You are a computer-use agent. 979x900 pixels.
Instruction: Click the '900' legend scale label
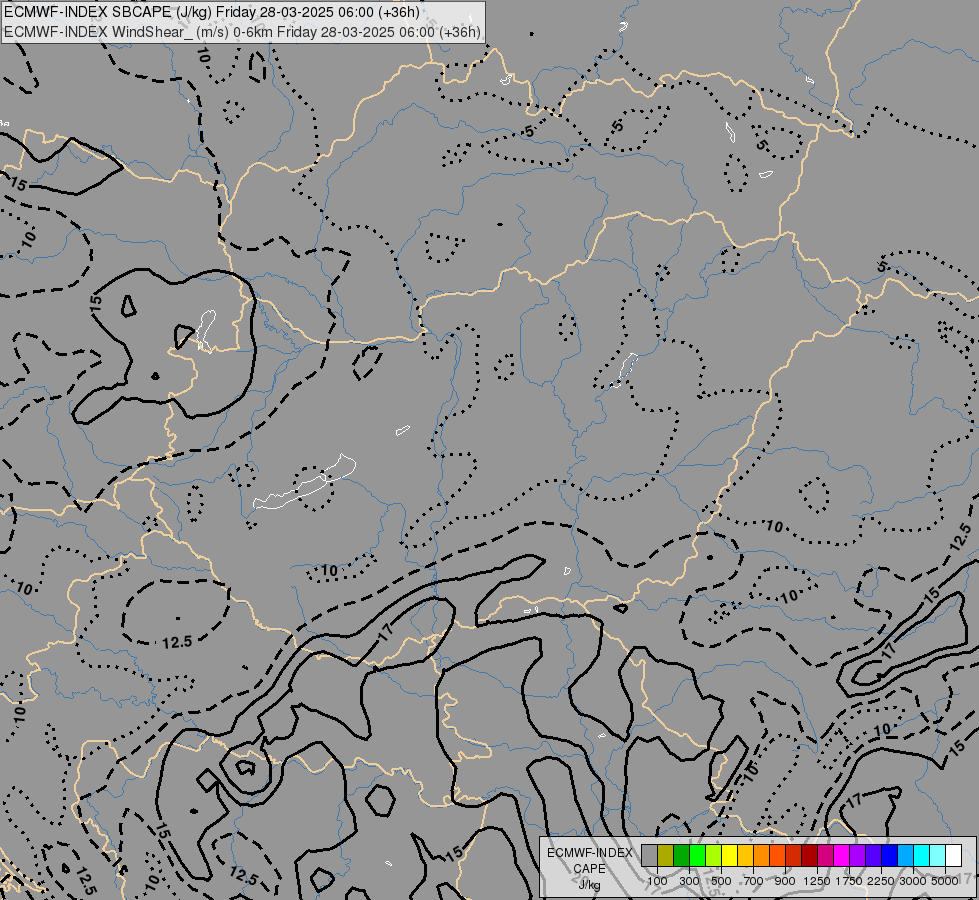click(785, 881)
